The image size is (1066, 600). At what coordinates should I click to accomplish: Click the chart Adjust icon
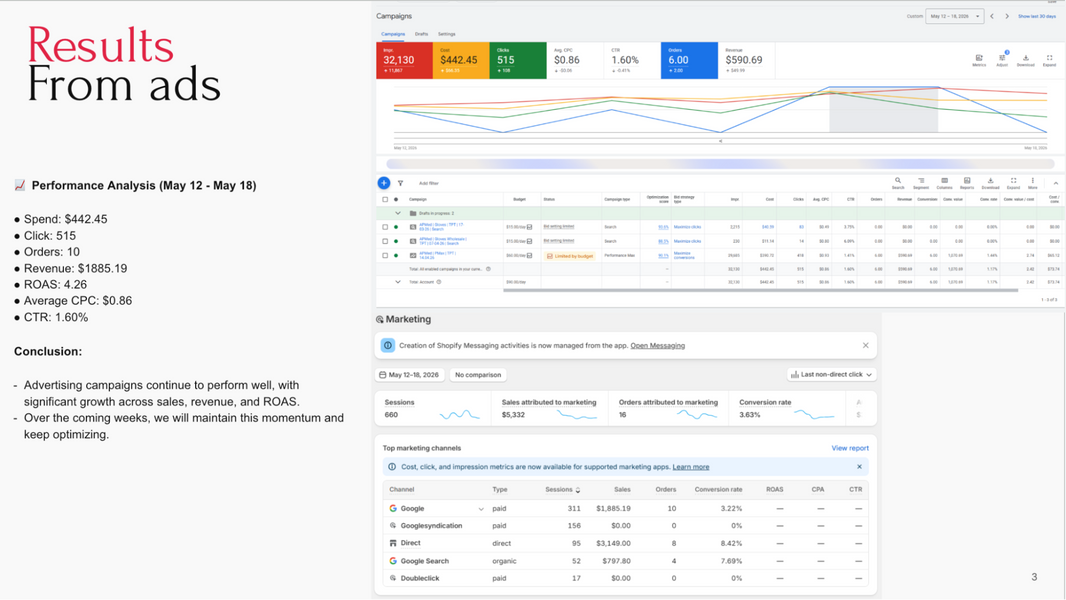pos(1002,58)
